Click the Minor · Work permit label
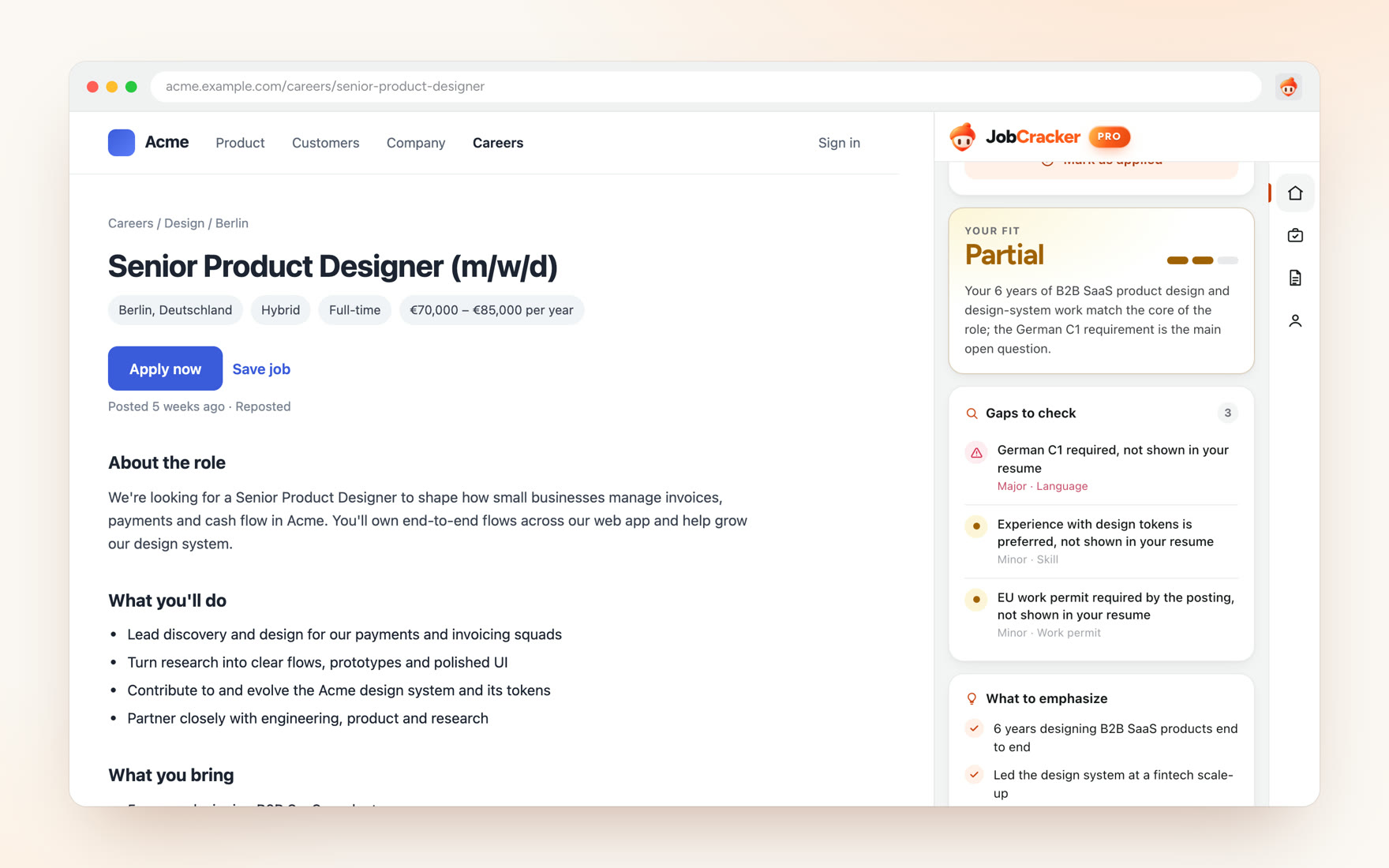This screenshot has width=1389, height=868. (x=1048, y=633)
